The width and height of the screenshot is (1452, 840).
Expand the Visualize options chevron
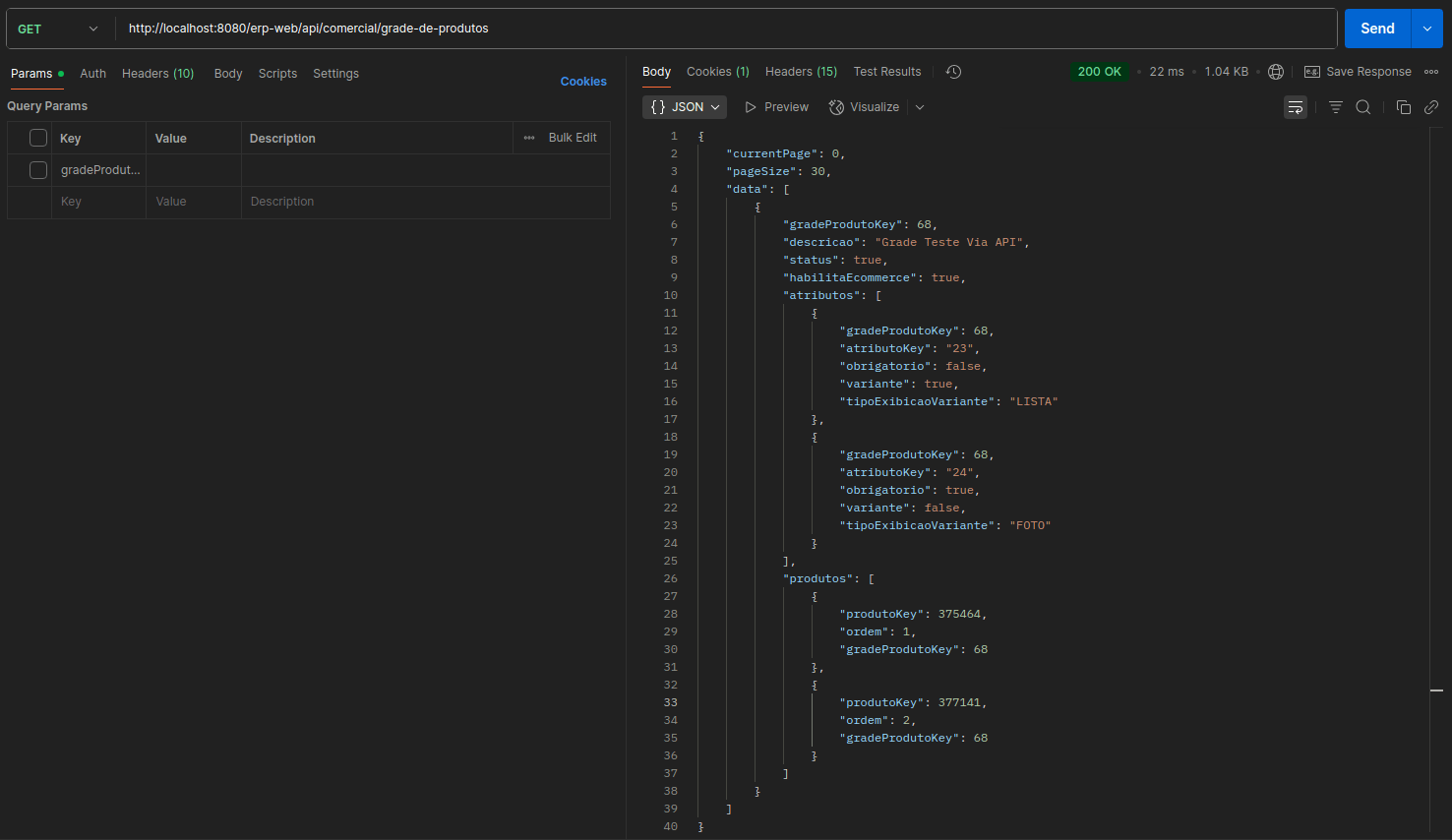coord(920,107)
